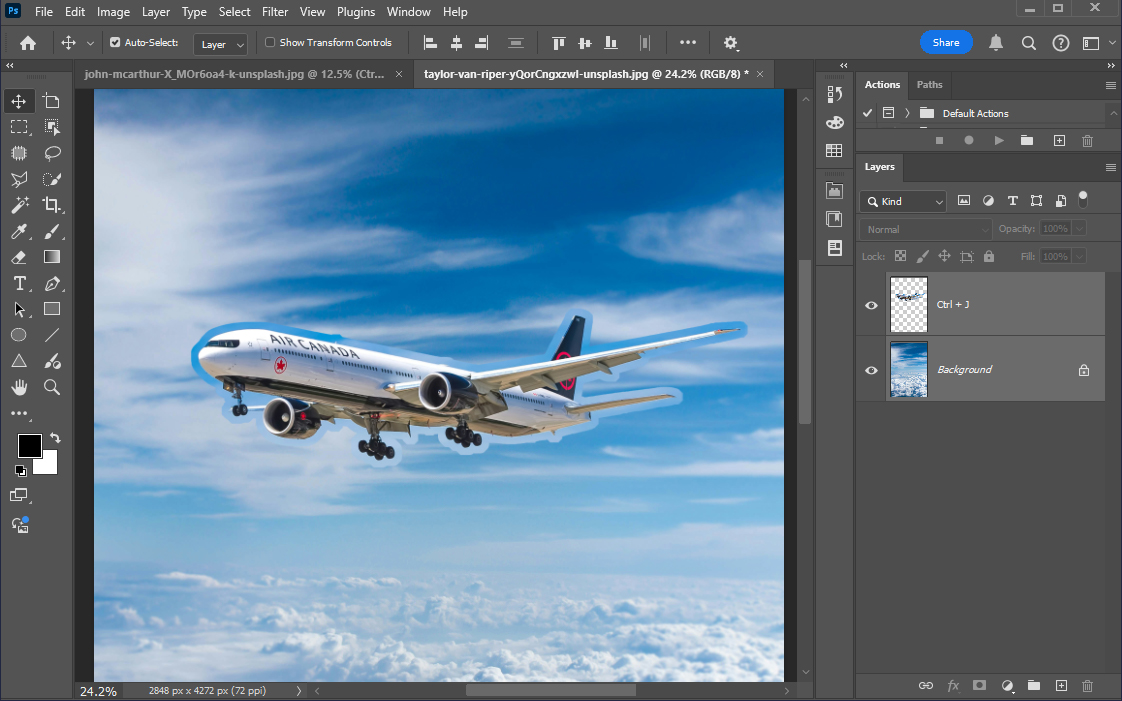Screen dimensions: 1122x701
Task: Expand the Default Actions folder
Action: (x=907, y=113)
